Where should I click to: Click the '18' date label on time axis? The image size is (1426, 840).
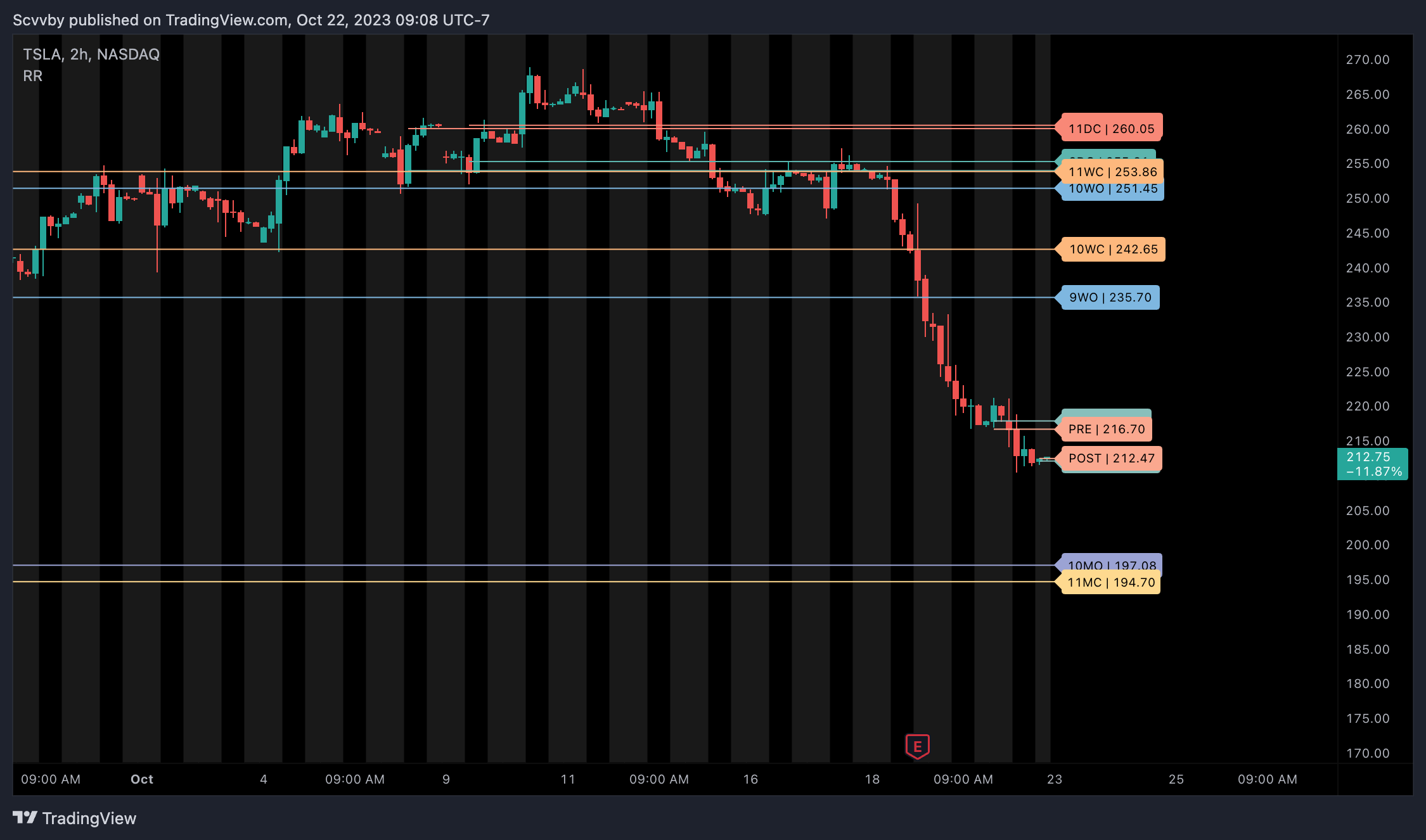872,779
